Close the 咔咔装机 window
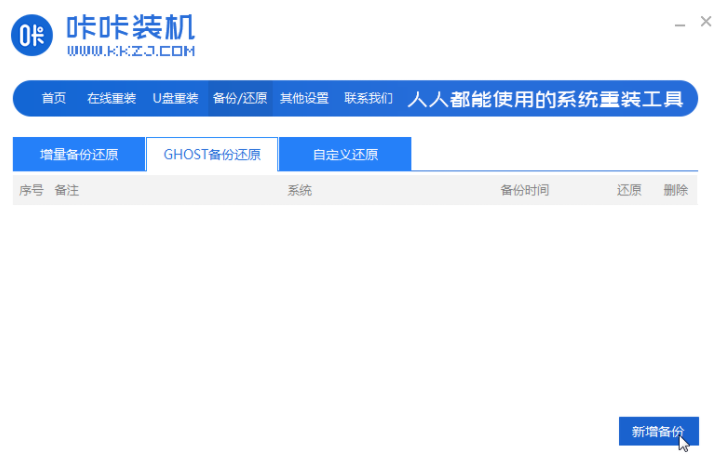Screen dimensions: 723x461 point(705,21)
